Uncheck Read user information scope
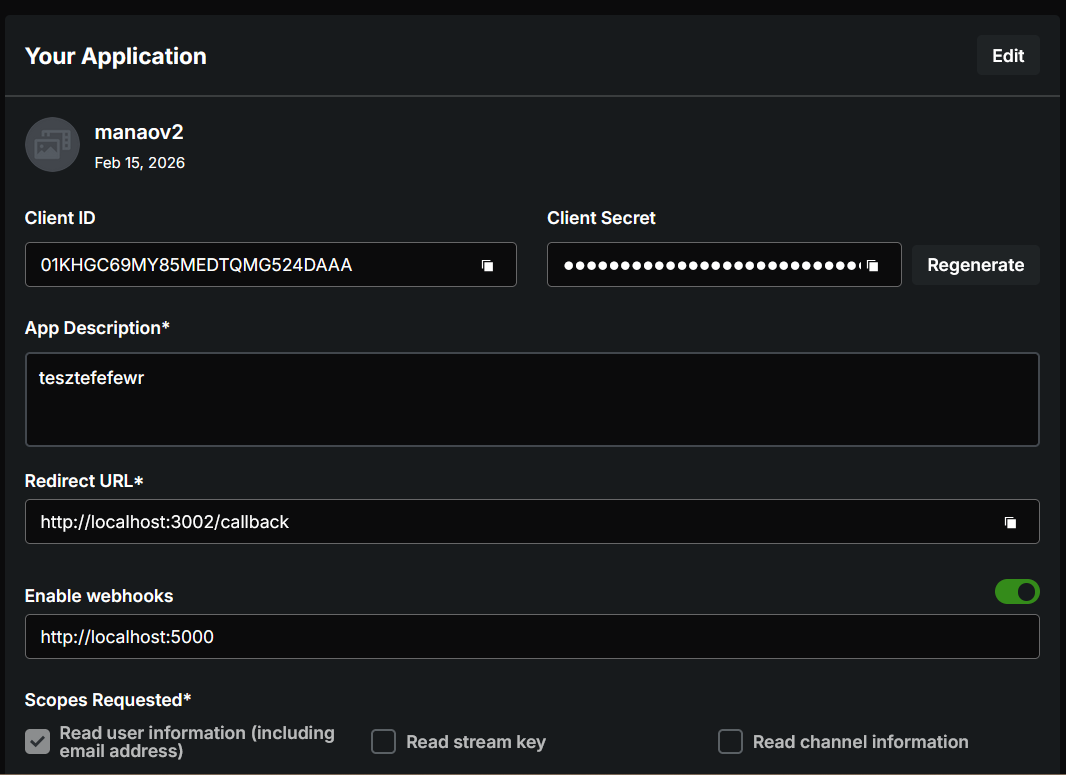 tap(38, 742)
